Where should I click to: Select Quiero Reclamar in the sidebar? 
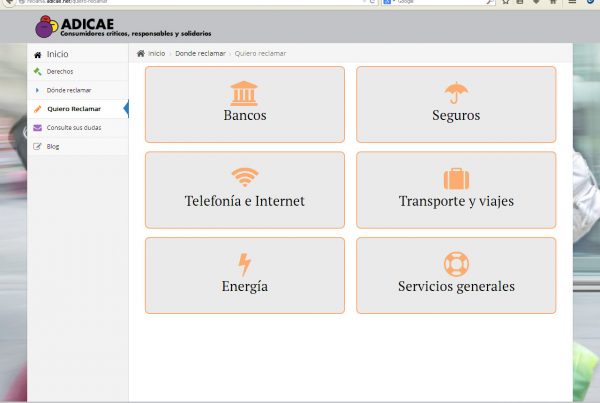pos(73,109)
